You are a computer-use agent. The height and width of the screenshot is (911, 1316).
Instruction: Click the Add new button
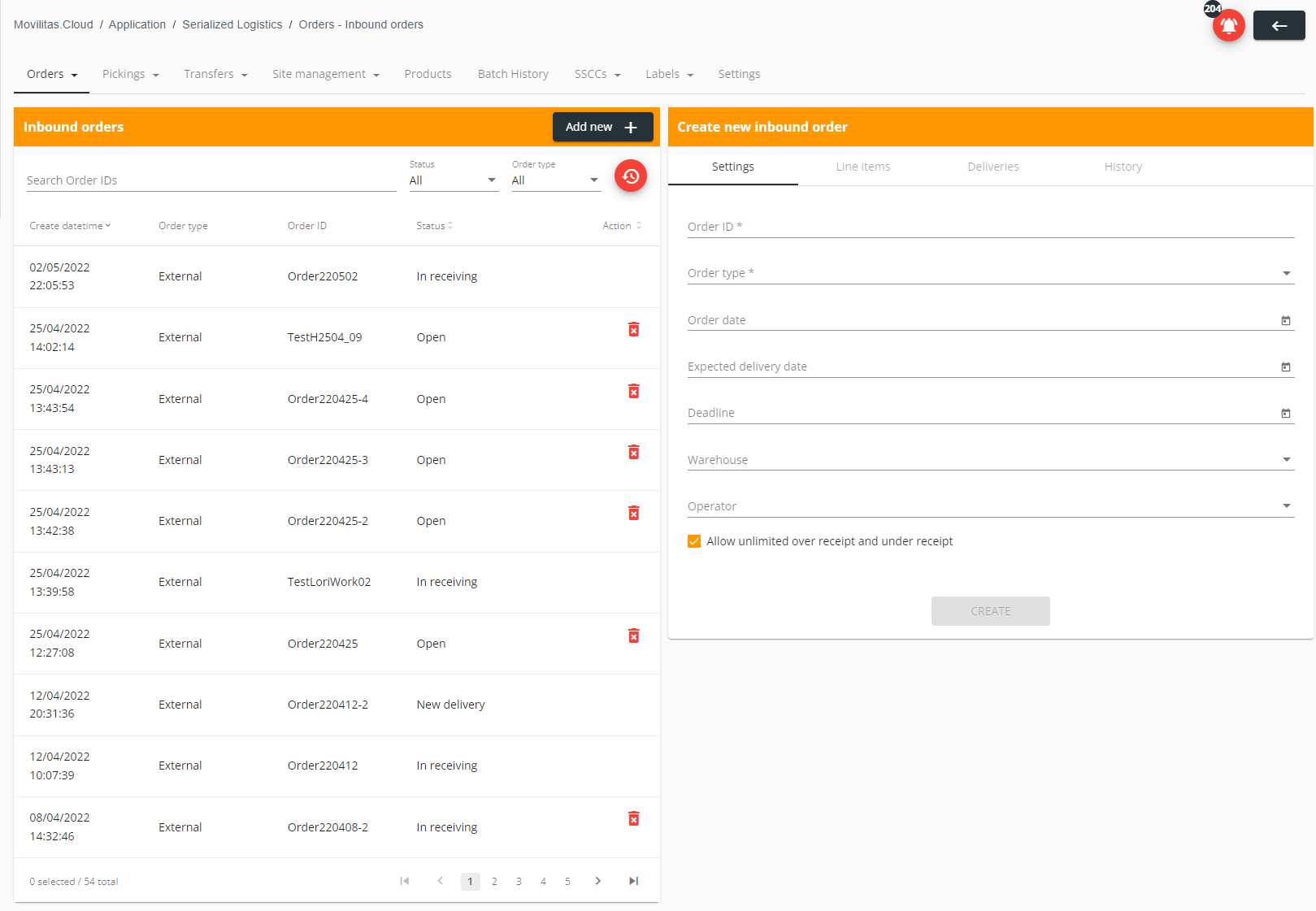click(602, 127)
